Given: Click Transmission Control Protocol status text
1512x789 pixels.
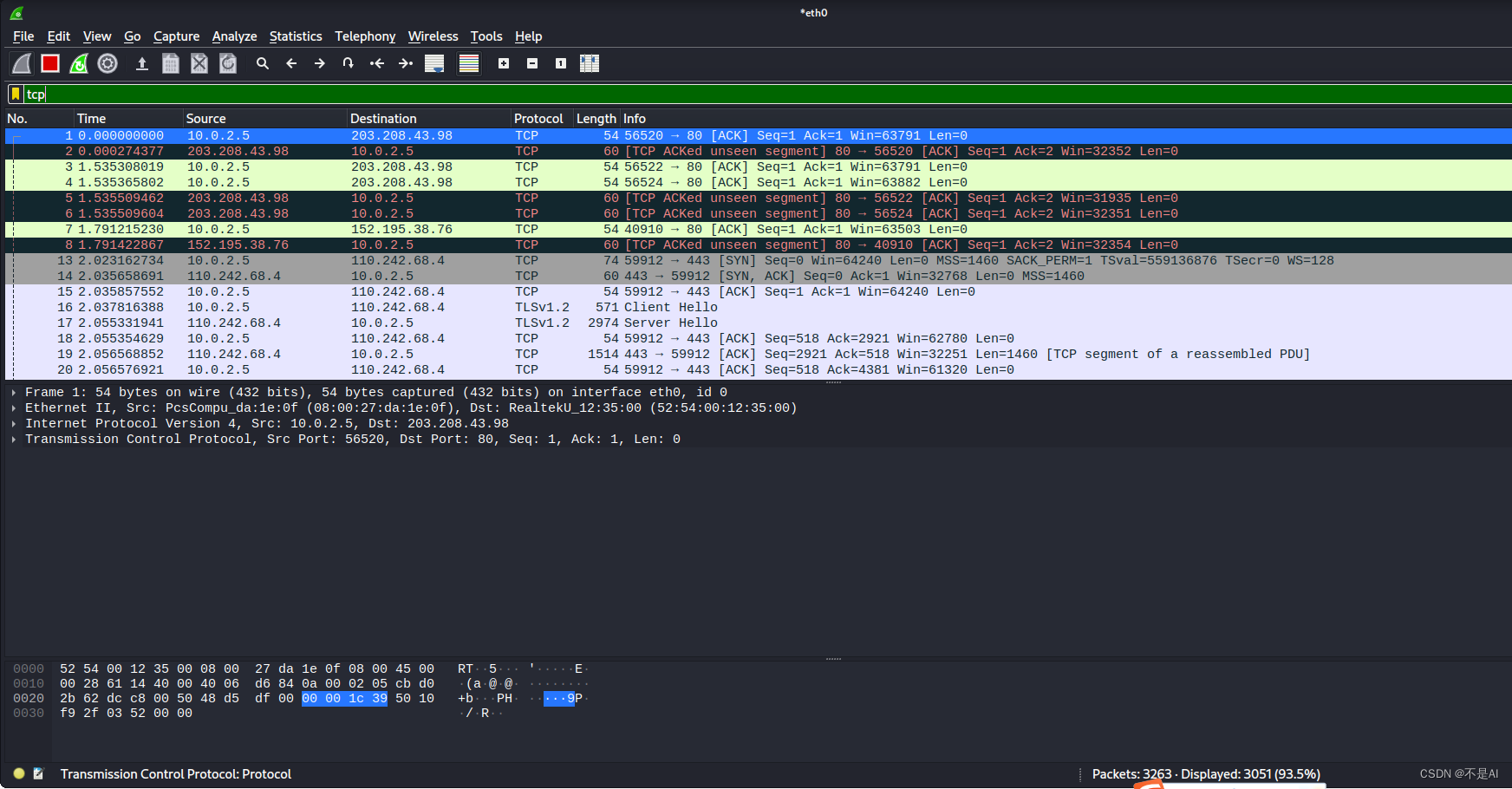Looking at the screenshot, I should pyautogui.click(x=176, y=774).
